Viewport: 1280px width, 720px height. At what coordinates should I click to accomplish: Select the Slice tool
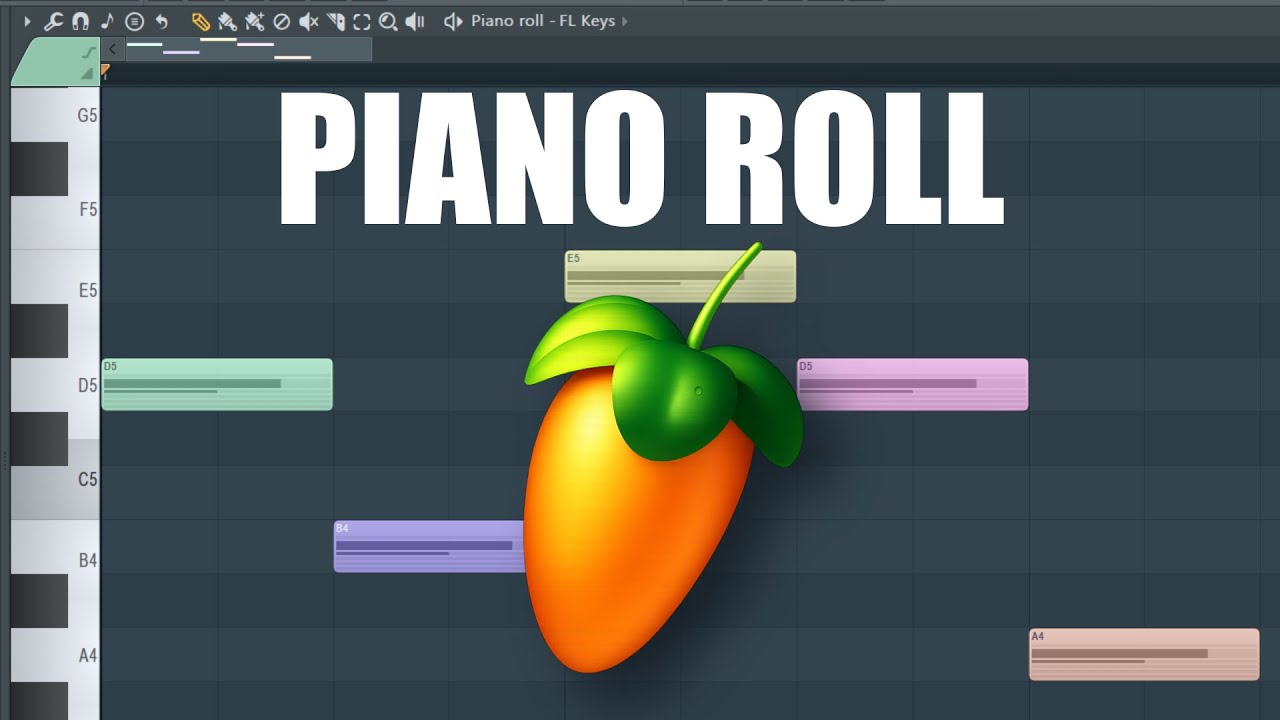(x=336, y=21)
